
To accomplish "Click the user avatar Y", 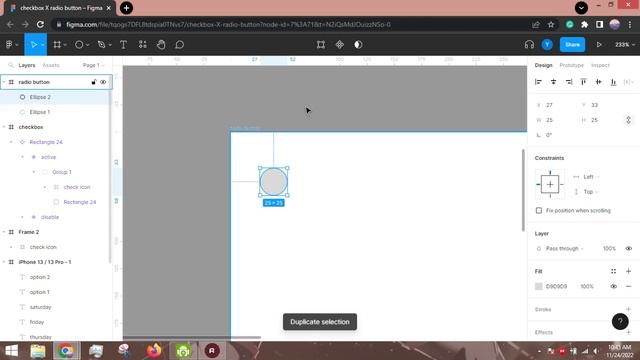I will pos(547,44).
